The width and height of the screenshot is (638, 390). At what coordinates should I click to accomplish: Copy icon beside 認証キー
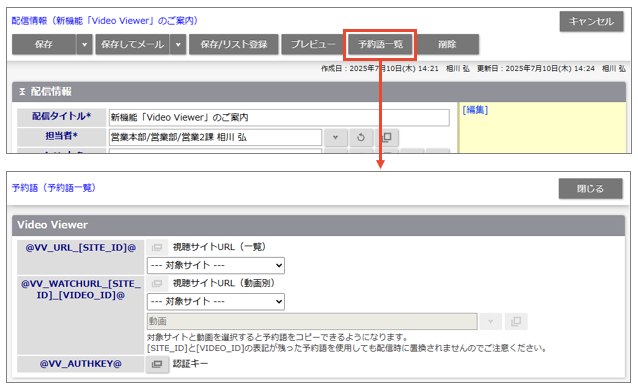[157, 364]
